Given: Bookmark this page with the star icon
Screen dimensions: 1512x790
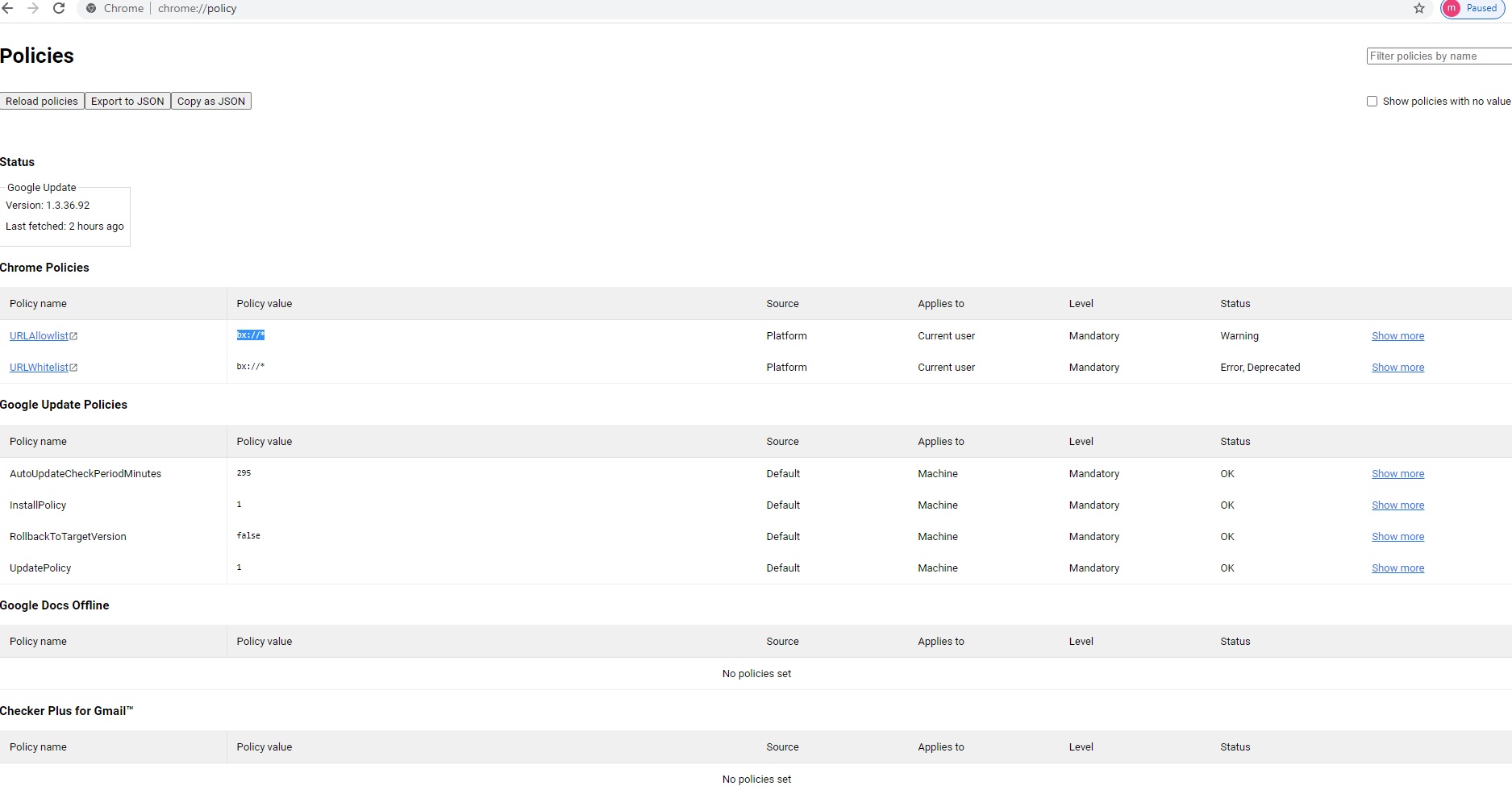Looking at the screenshot, I should (1419, 8).
